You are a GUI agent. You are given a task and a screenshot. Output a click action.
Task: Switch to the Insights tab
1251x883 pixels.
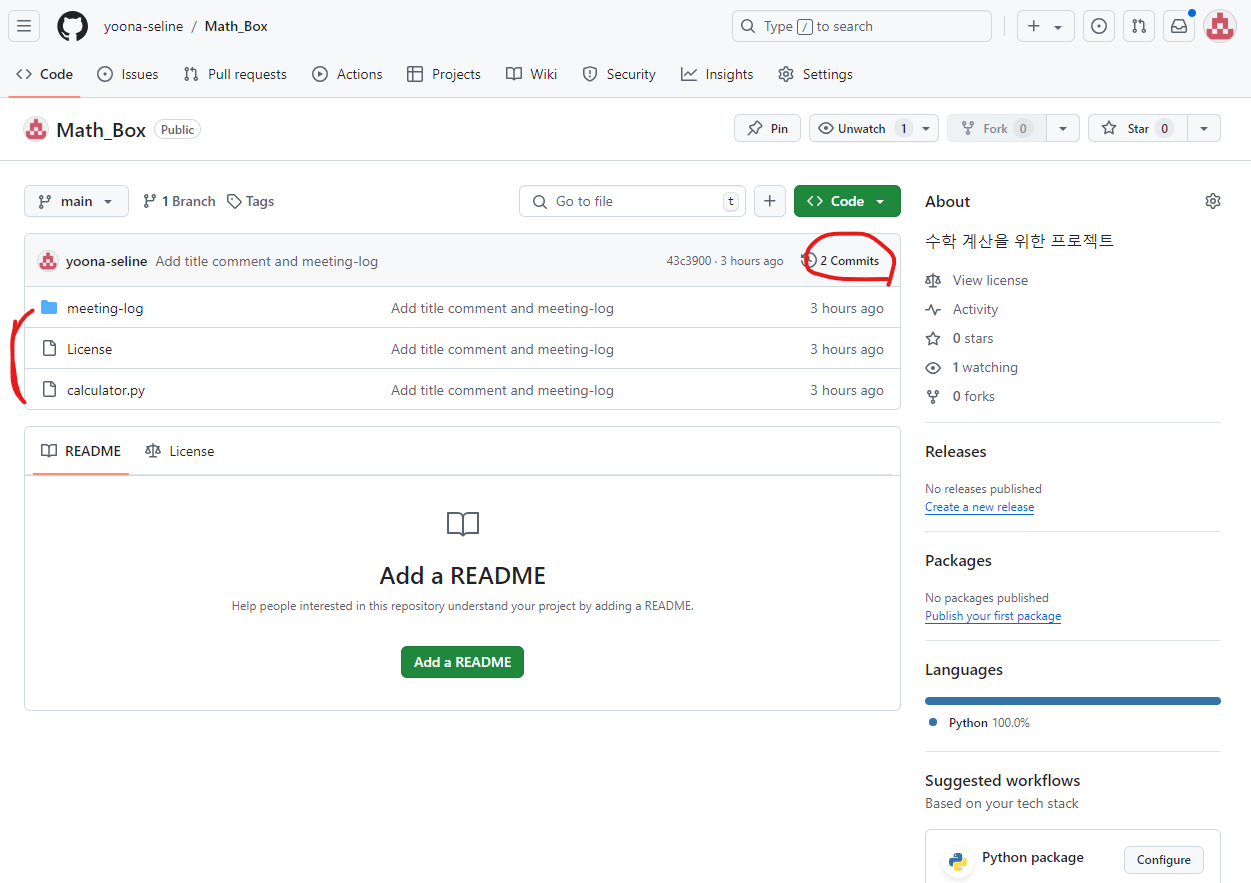(717, 74)
